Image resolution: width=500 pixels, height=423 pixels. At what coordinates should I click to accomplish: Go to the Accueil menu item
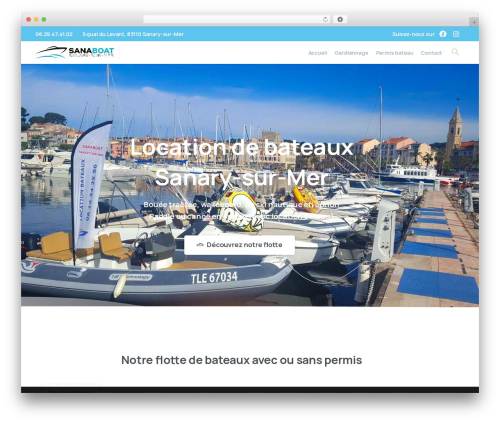[317, 53]
